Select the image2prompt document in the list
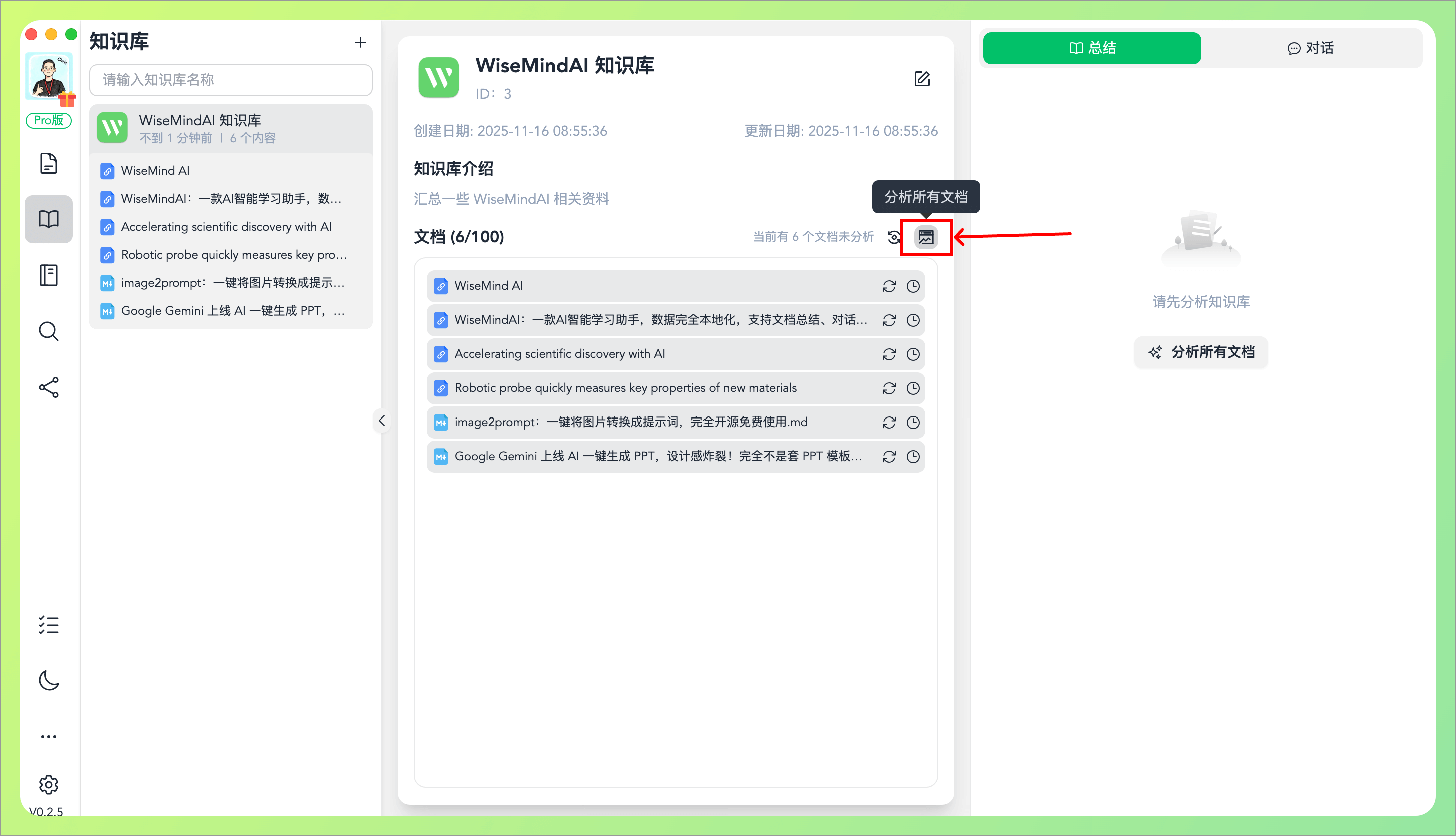 tap(631, 422)
